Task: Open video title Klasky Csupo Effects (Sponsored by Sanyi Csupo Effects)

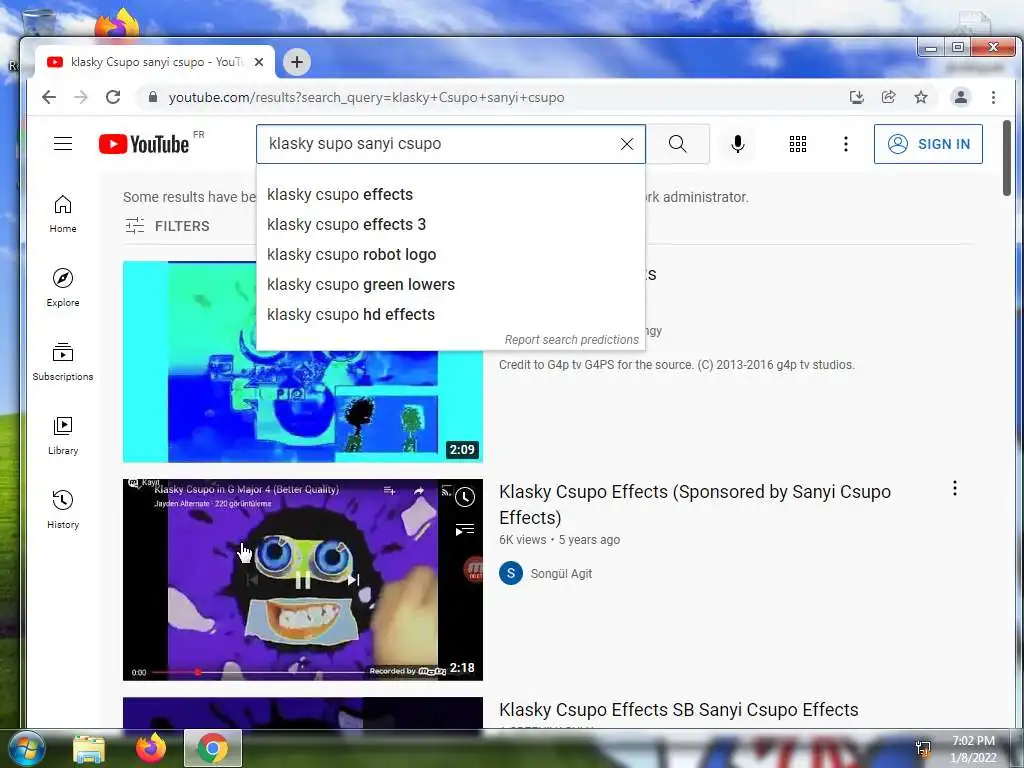Action: [694, 504]
